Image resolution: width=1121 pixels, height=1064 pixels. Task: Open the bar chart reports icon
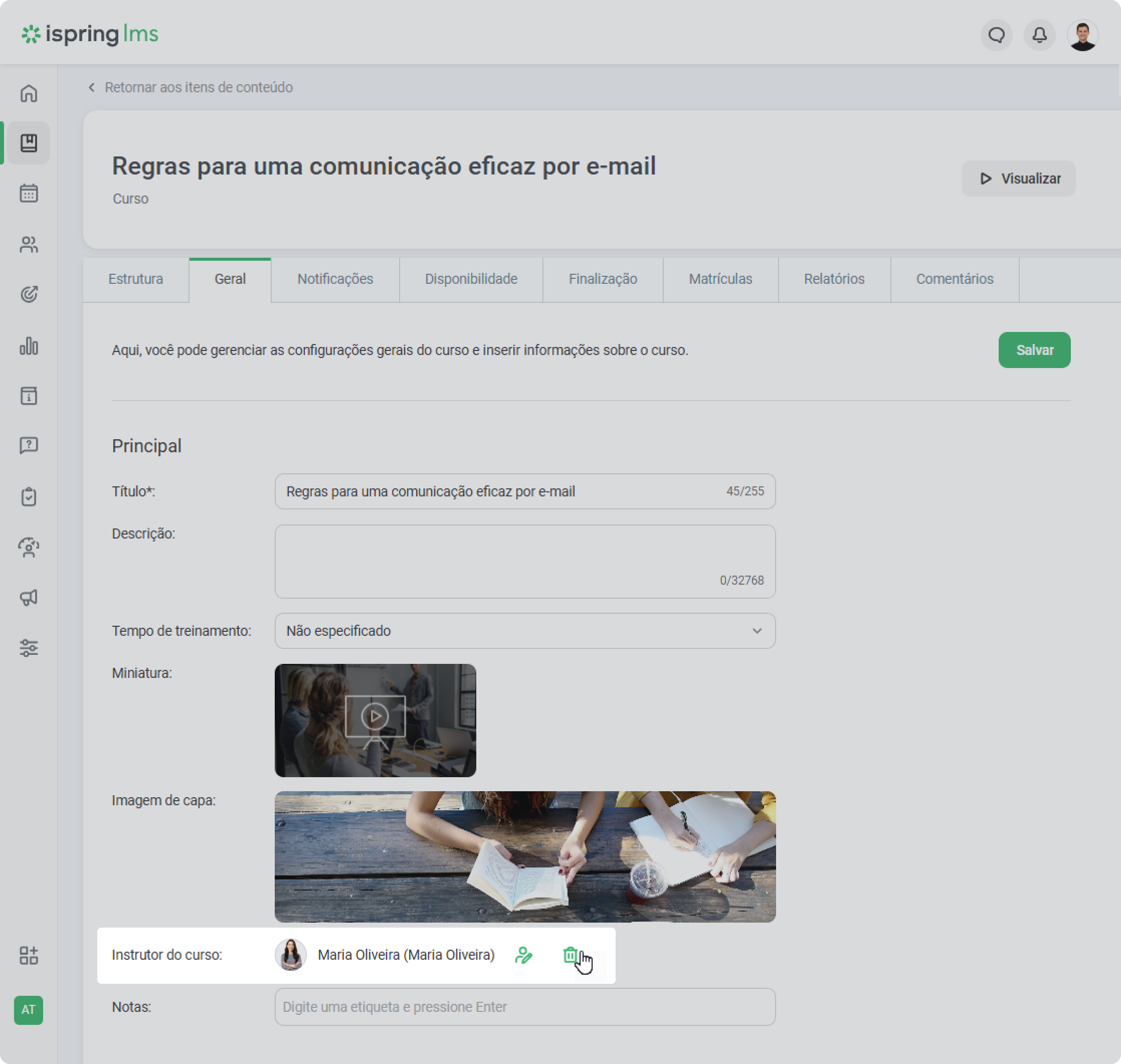(x=29, y=345)
